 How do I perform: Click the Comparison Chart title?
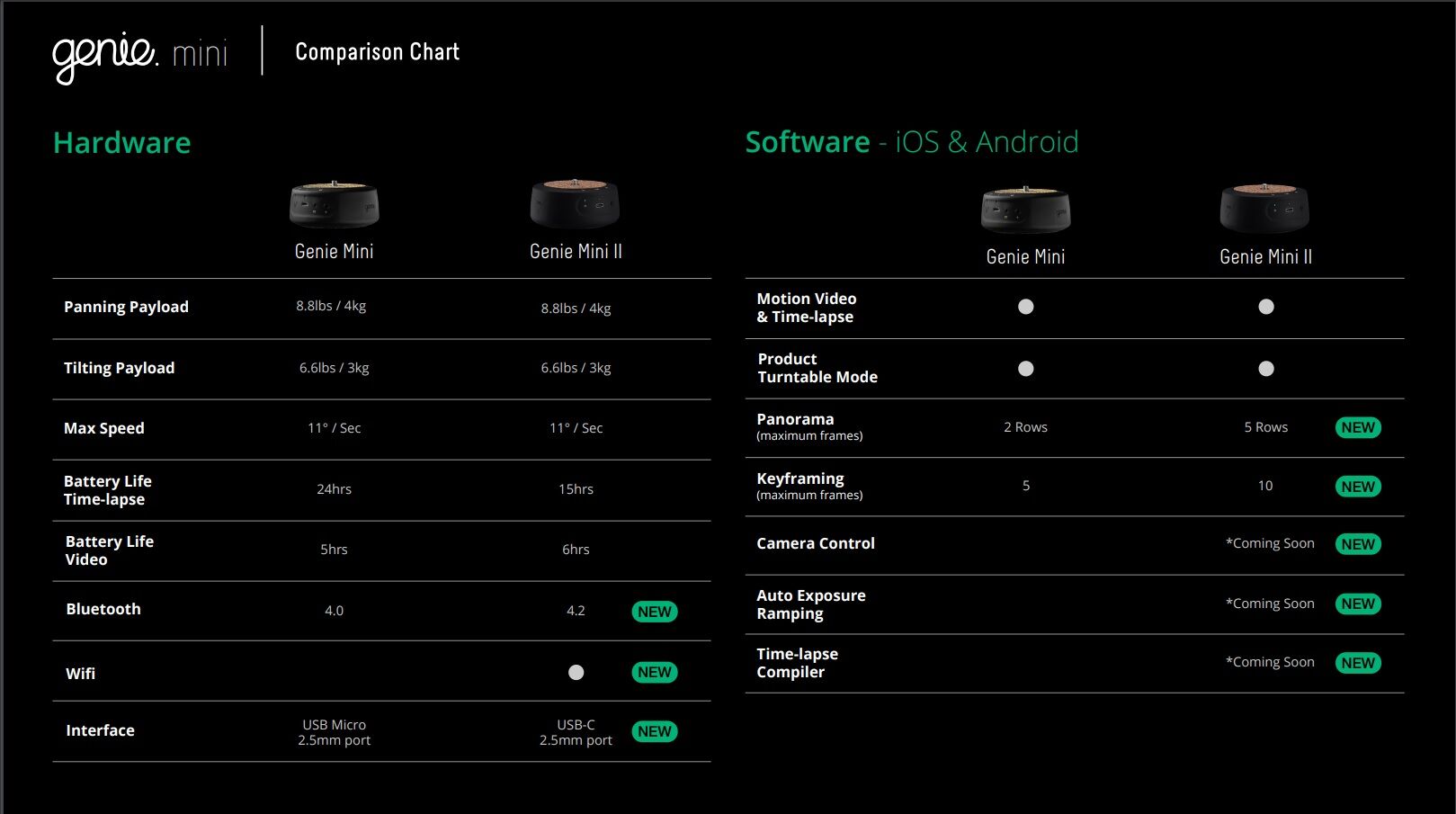point(378,52)
